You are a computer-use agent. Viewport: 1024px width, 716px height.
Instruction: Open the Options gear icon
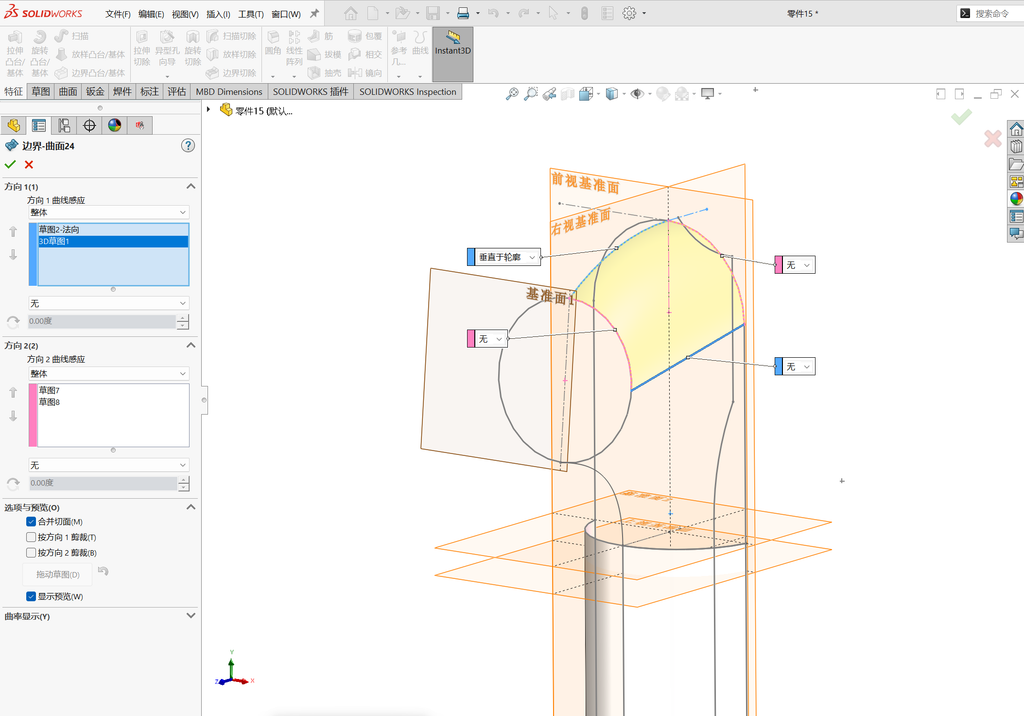pos(629,13)
